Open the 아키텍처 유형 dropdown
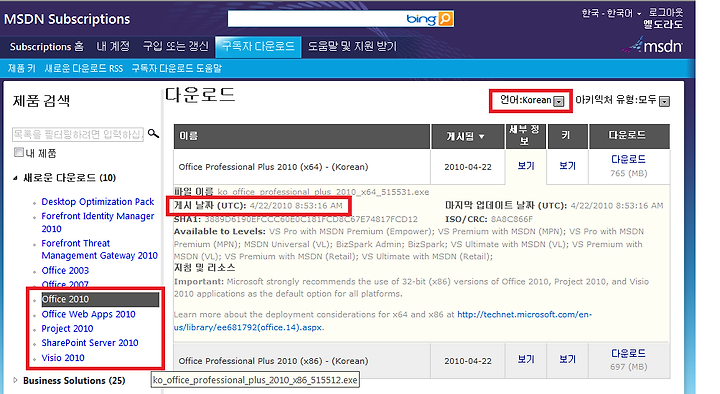Screen dimensions: 720x394 point(664,101)
